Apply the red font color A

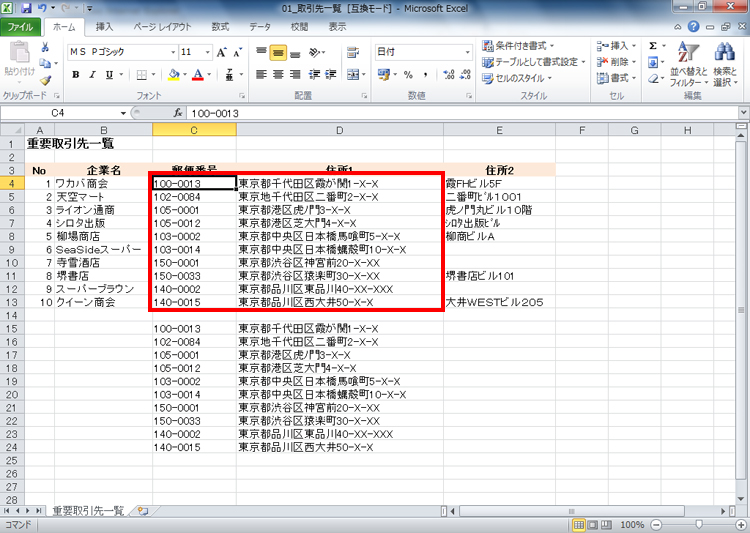click(198, 75)
